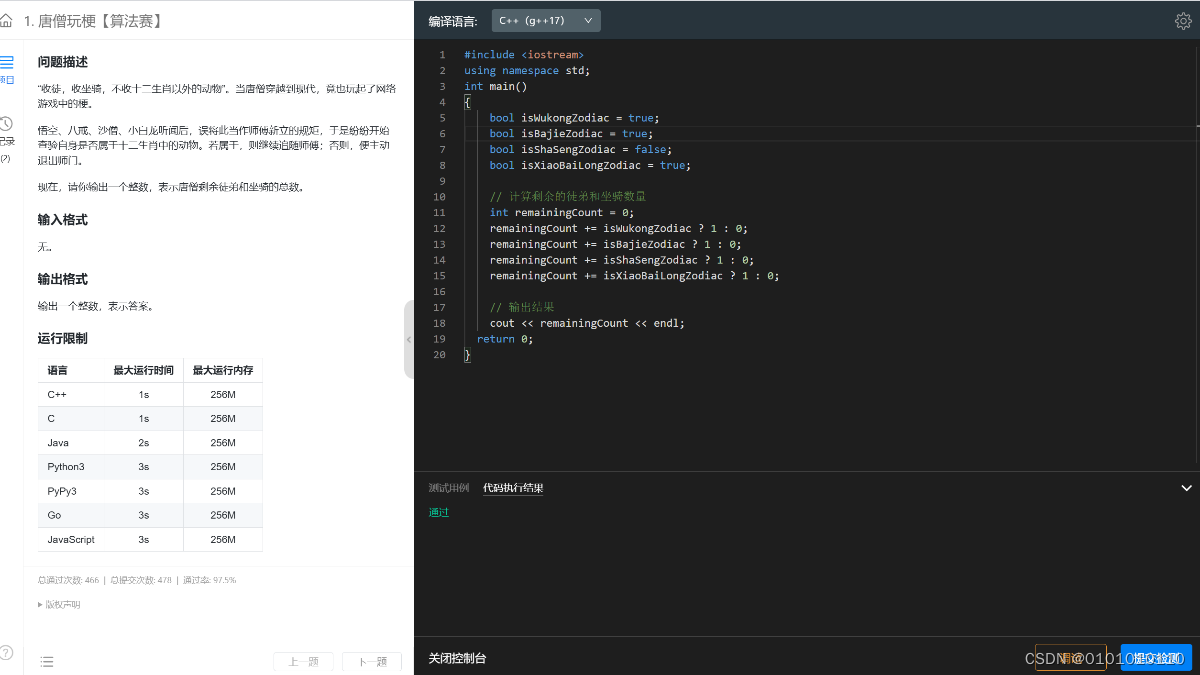This screenshot has width=1200, height=675.
Task: Click the 输入格式 heading
Action: coord(63,220)
